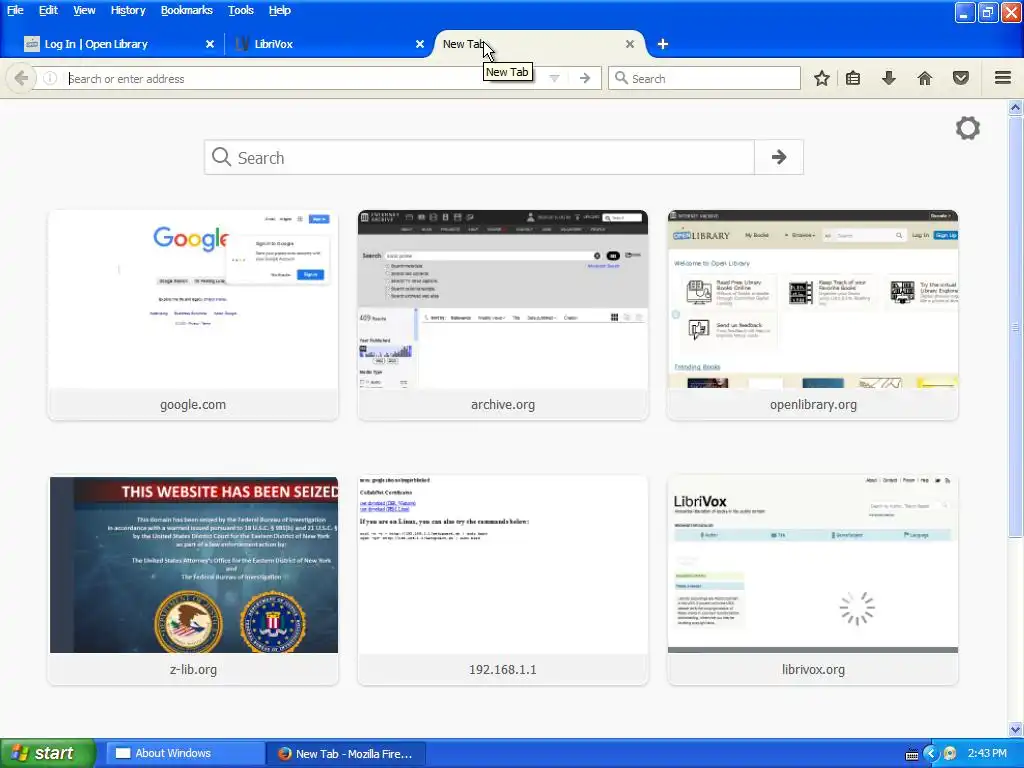Open the google.com tile
The width and height of the screenshot is (1024, 768).
pyautogui.click(x=193, y=315)
